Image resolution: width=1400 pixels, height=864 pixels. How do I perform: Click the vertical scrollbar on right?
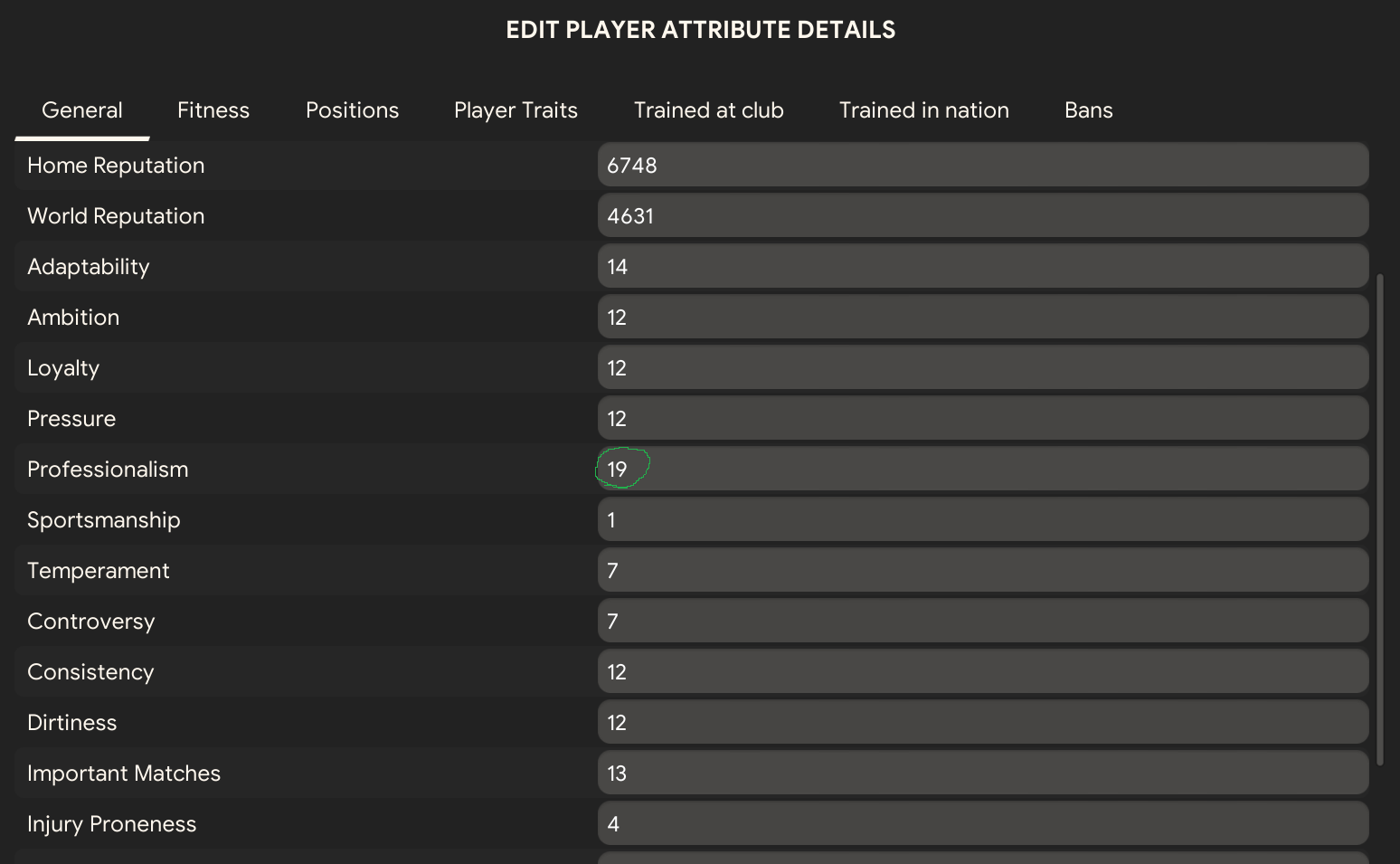tap(1379, 519)
